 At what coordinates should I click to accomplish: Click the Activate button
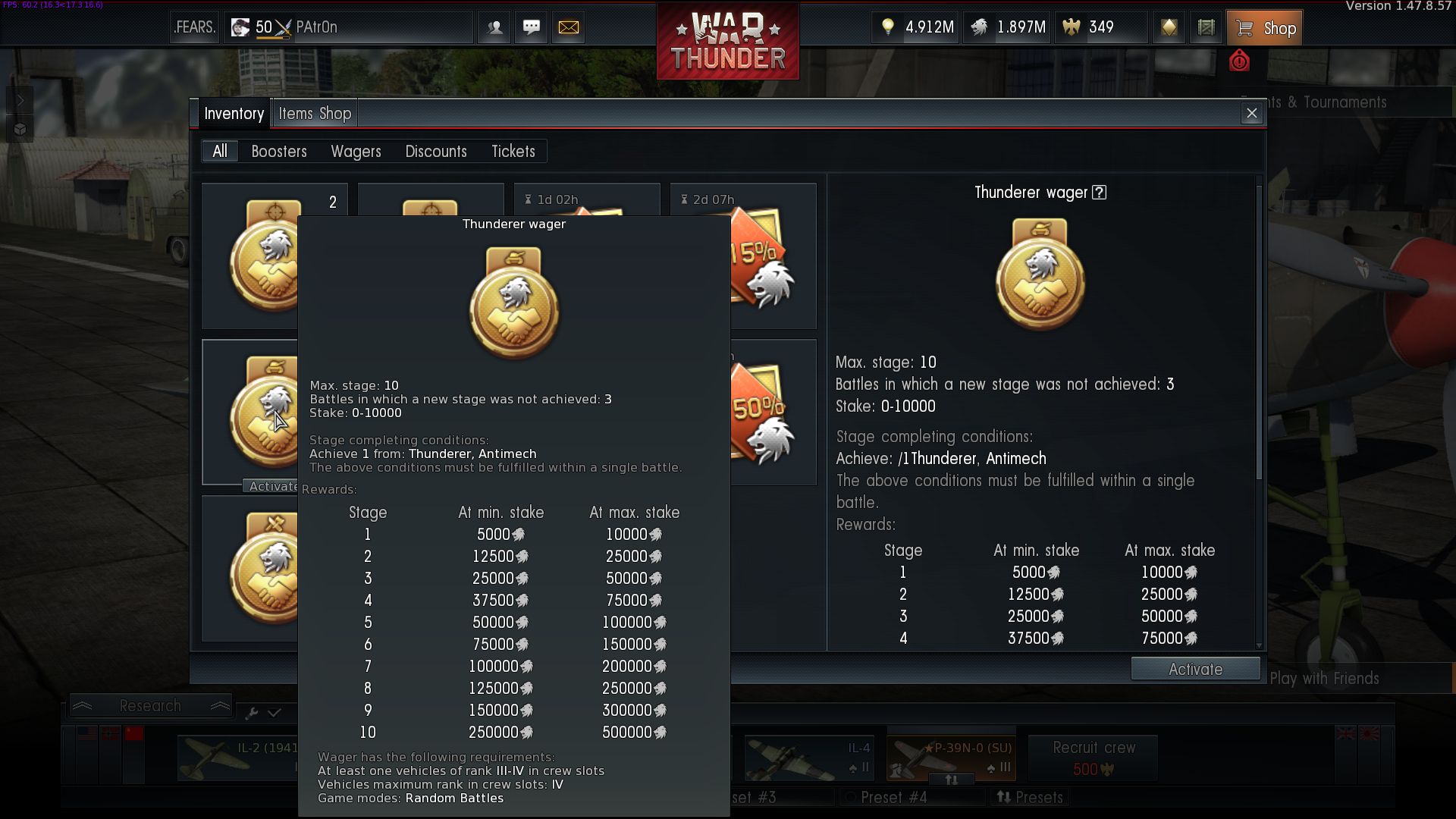point(1195,669)
